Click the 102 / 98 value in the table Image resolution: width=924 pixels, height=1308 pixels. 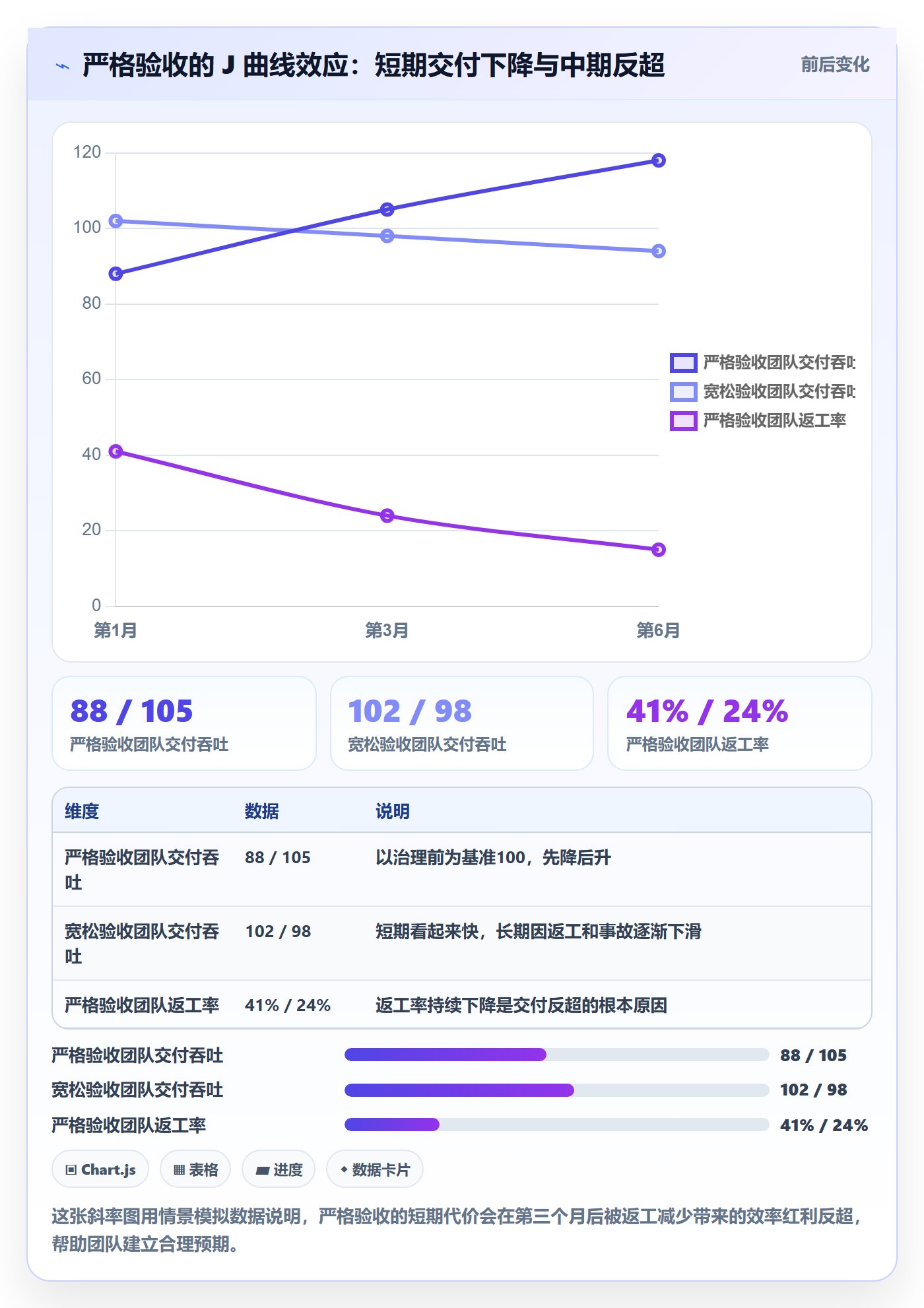pyautogui.click(x=278, y=931)
